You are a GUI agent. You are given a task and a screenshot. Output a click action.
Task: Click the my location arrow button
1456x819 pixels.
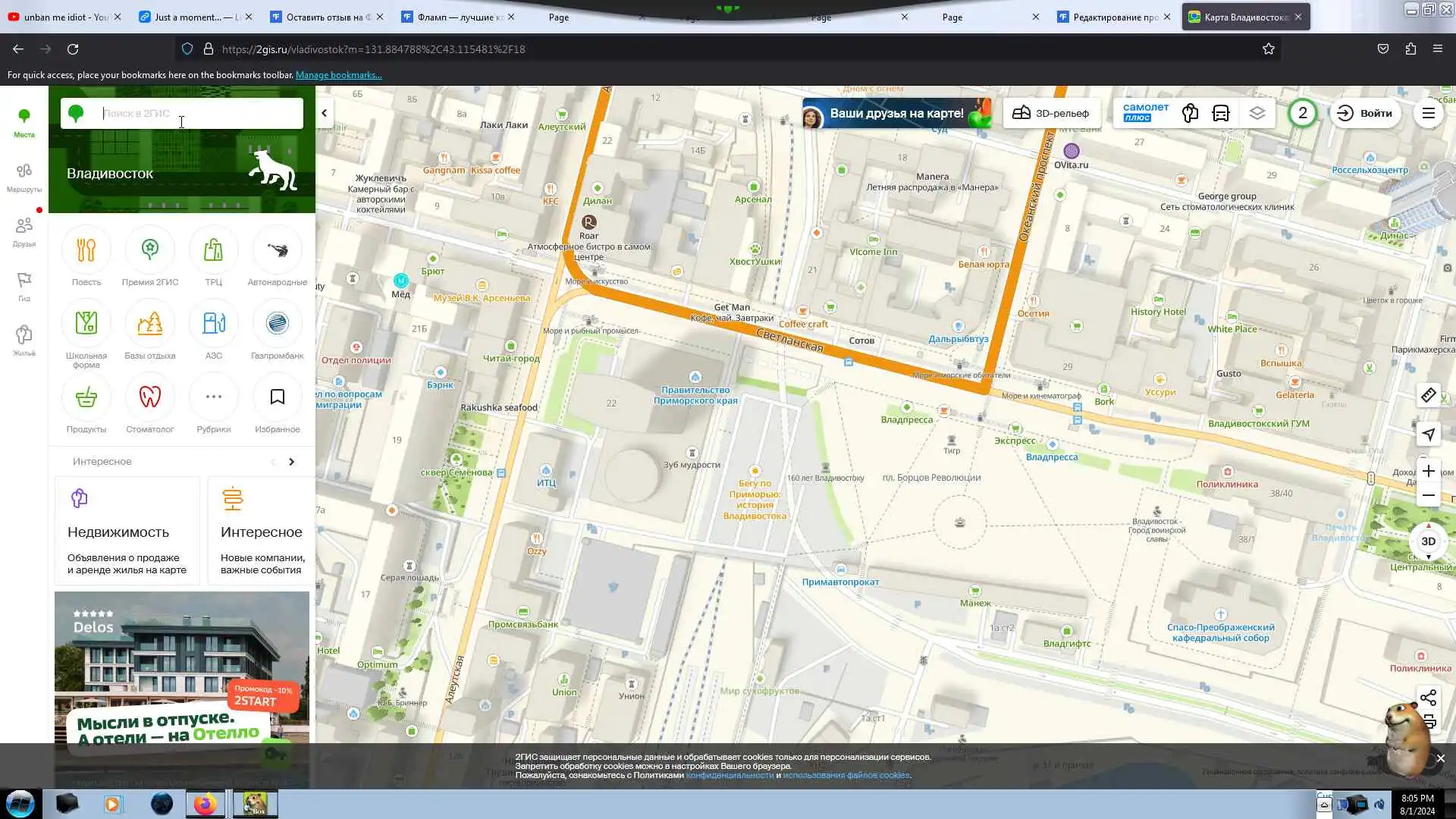pyautogui.click(x=1428, y=435)
